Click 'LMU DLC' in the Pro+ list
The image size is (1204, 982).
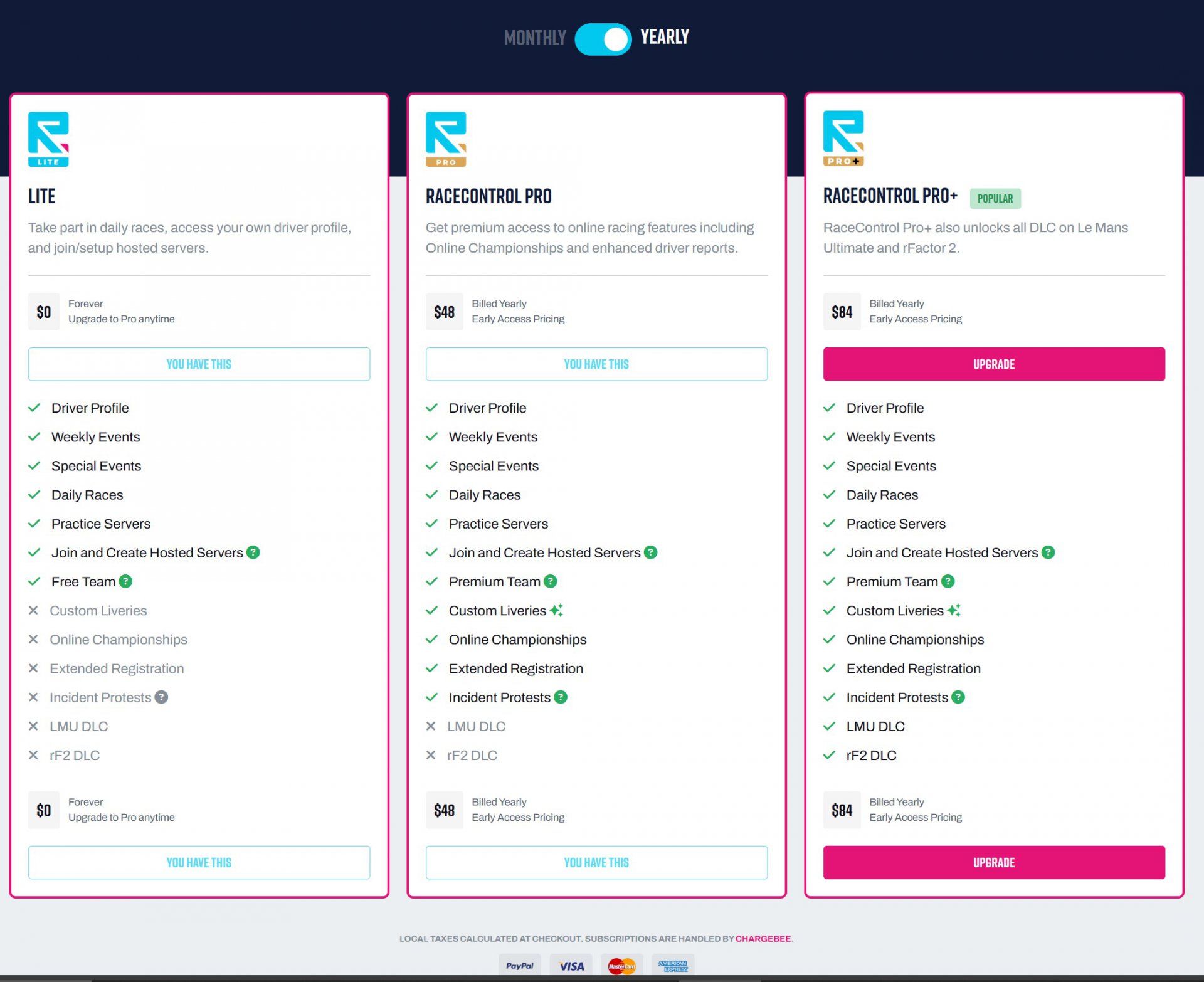pyautogui.click(x=875, y=726)
